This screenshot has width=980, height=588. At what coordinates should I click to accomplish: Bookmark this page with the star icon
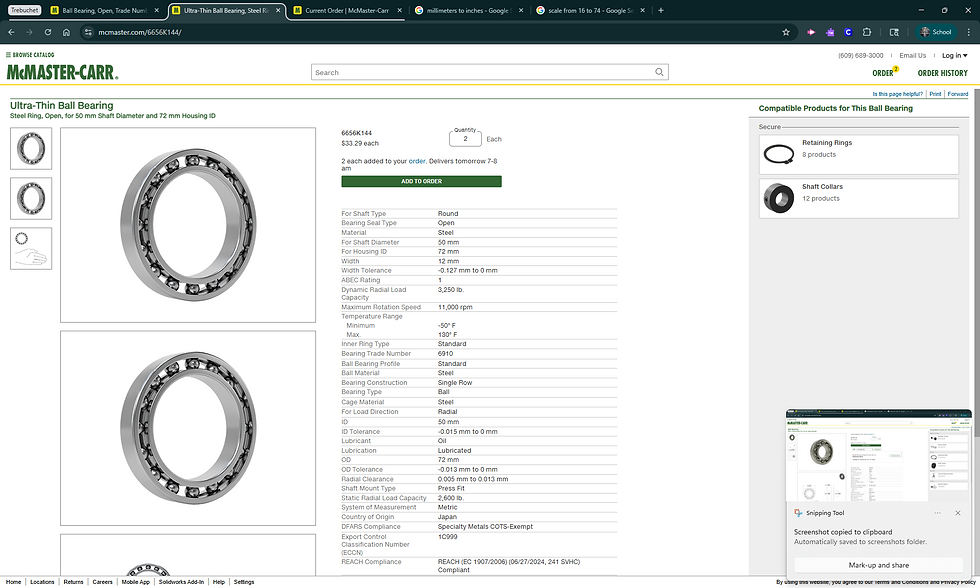coord(786,32)
